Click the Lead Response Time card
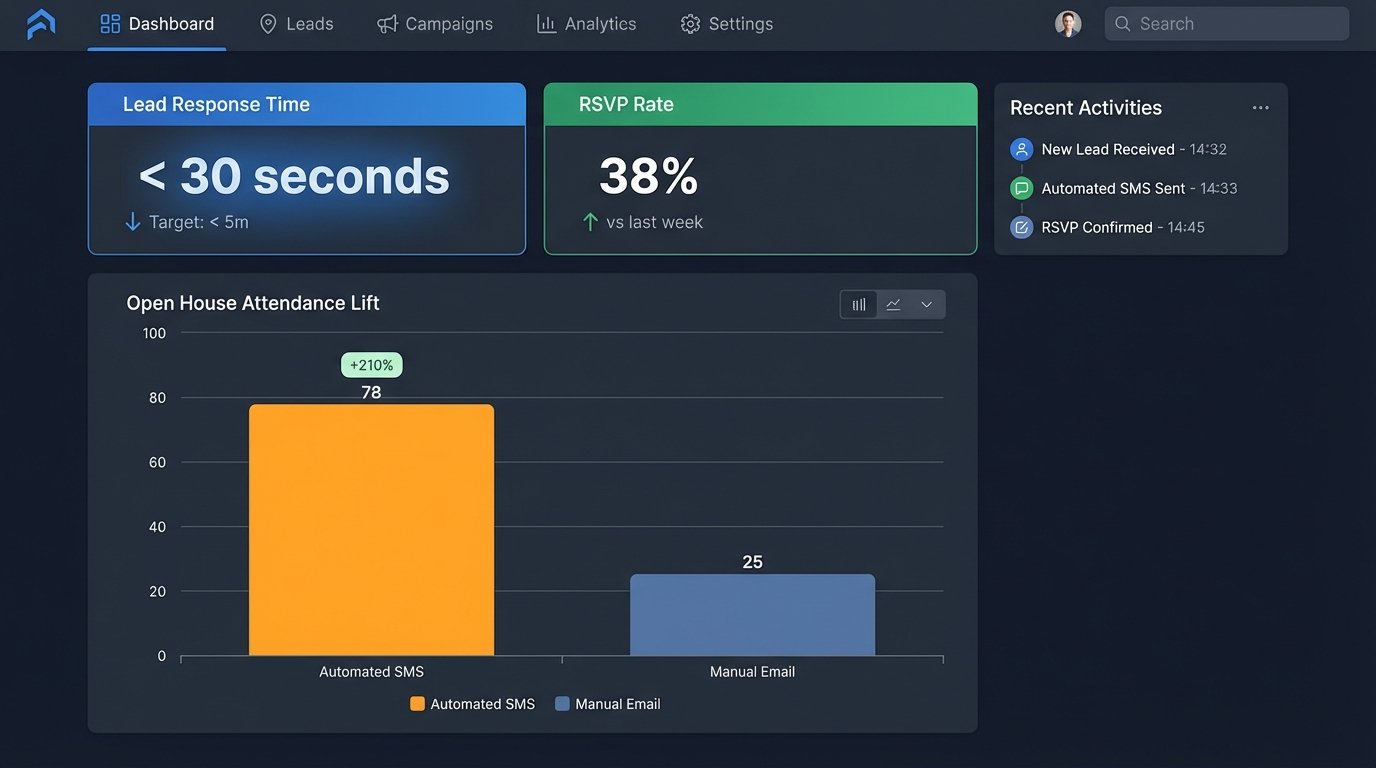 [307, 168]
